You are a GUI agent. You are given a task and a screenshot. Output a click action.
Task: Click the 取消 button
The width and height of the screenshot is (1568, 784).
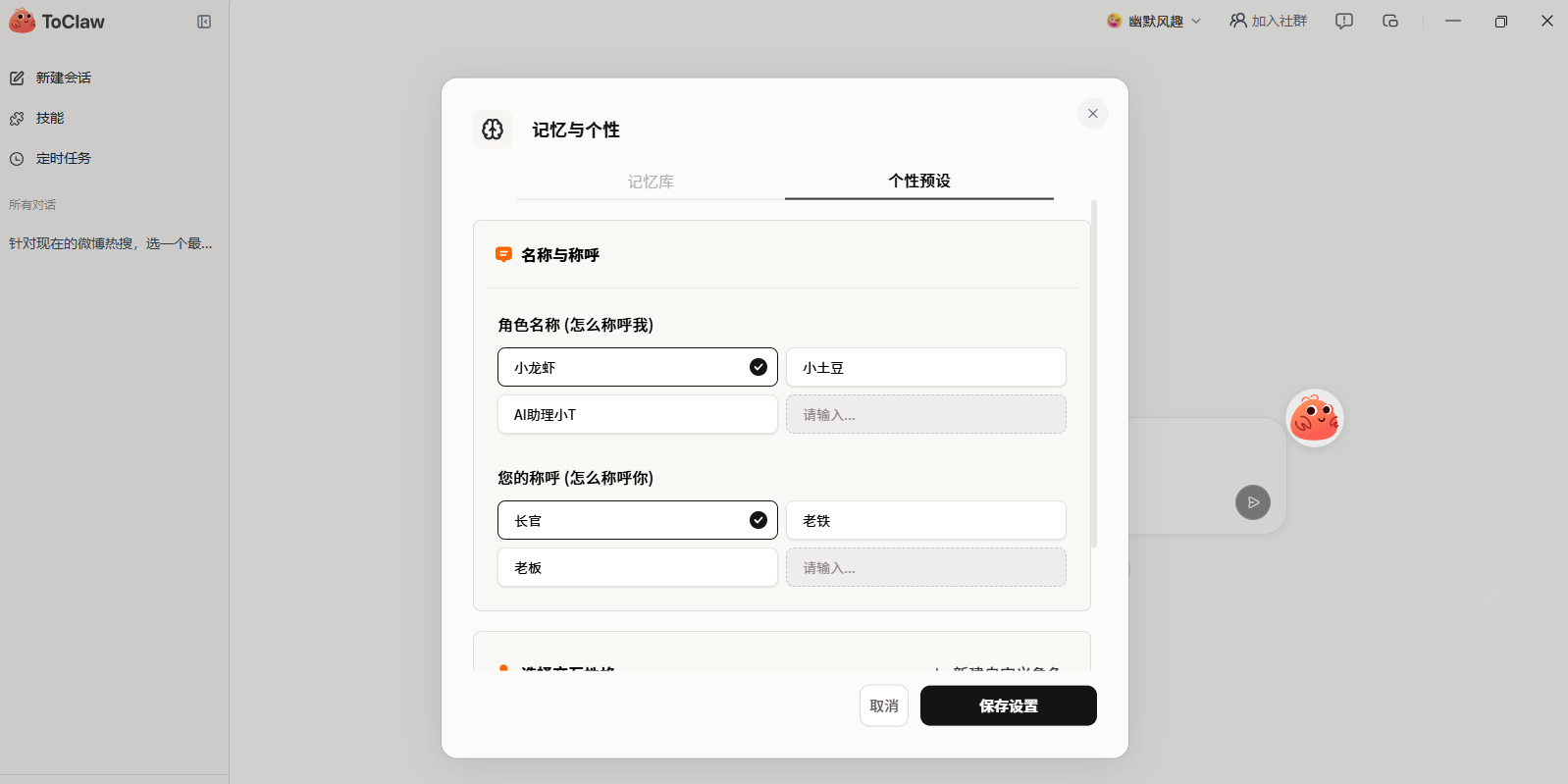pos(883,706)
